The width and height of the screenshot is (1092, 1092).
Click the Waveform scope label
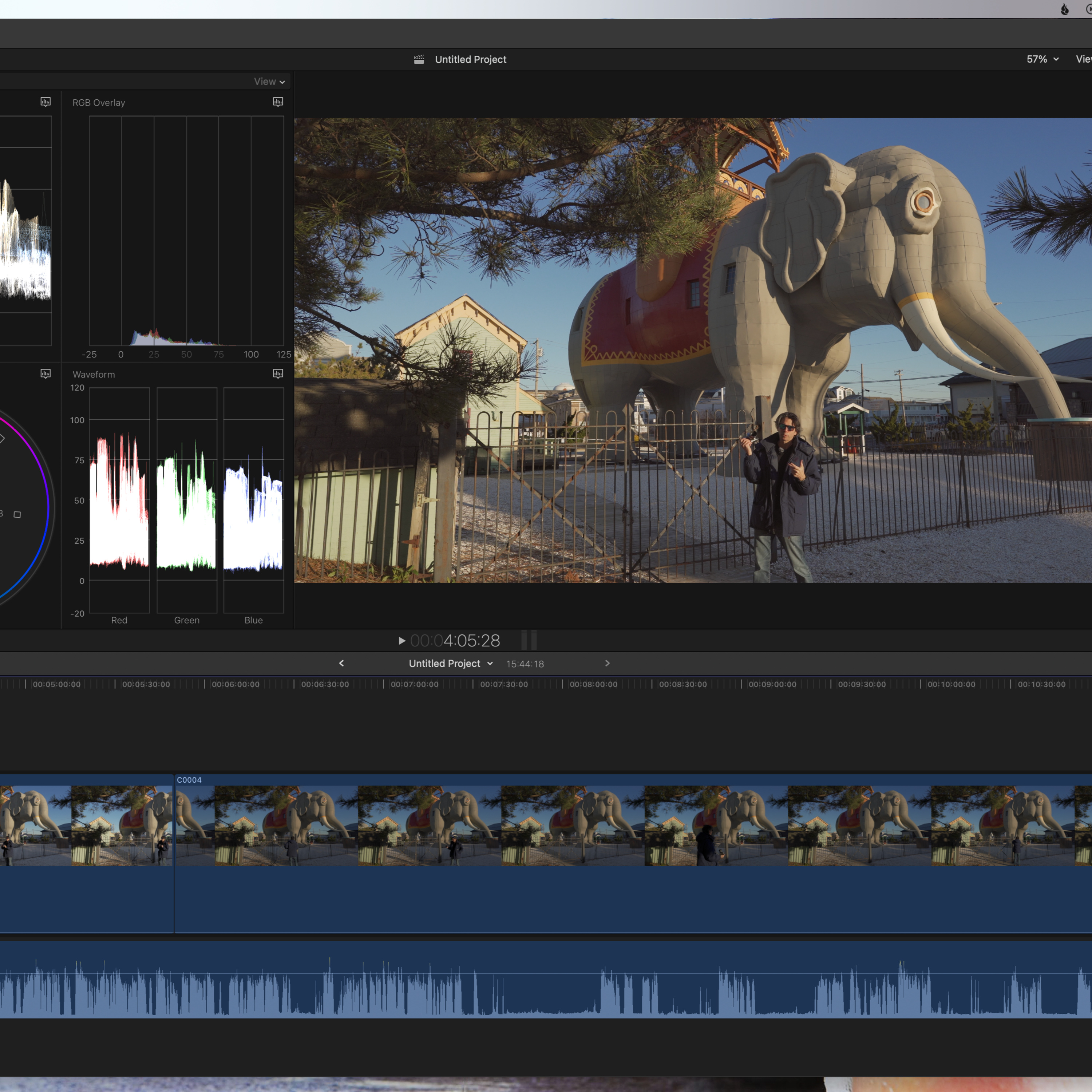click(94, 374)
